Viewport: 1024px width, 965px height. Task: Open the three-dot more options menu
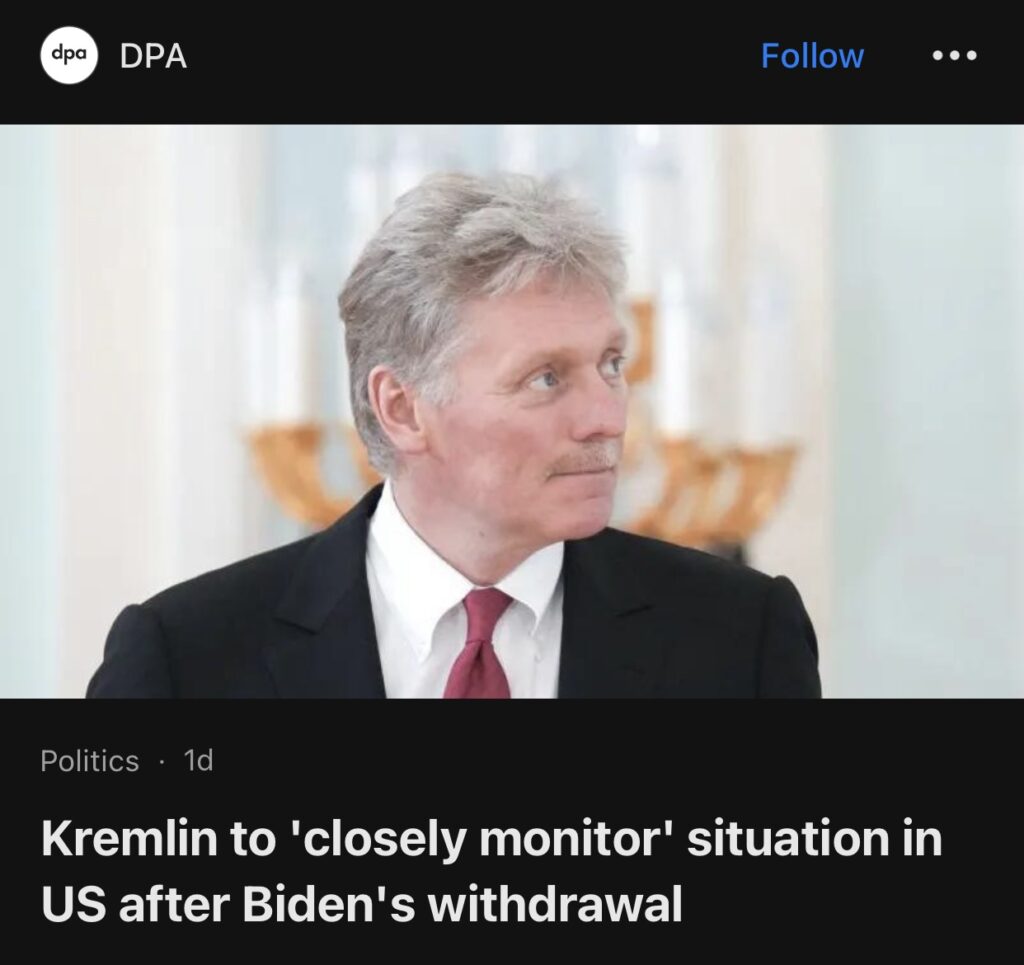[x=954, y=55]
